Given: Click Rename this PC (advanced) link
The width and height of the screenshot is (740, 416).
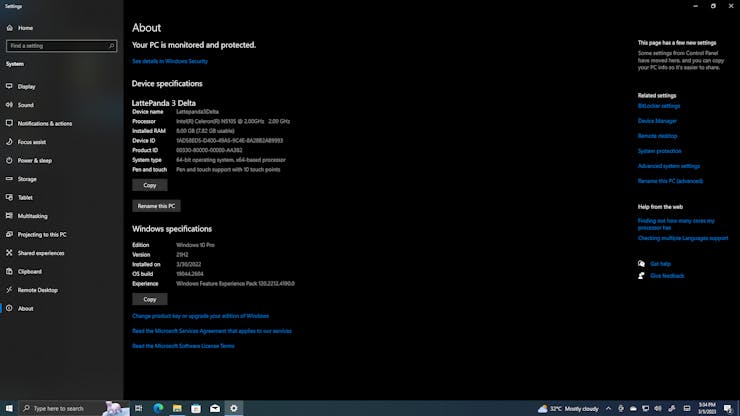Looking at the screenshot, I should click(x=670, y=181).
